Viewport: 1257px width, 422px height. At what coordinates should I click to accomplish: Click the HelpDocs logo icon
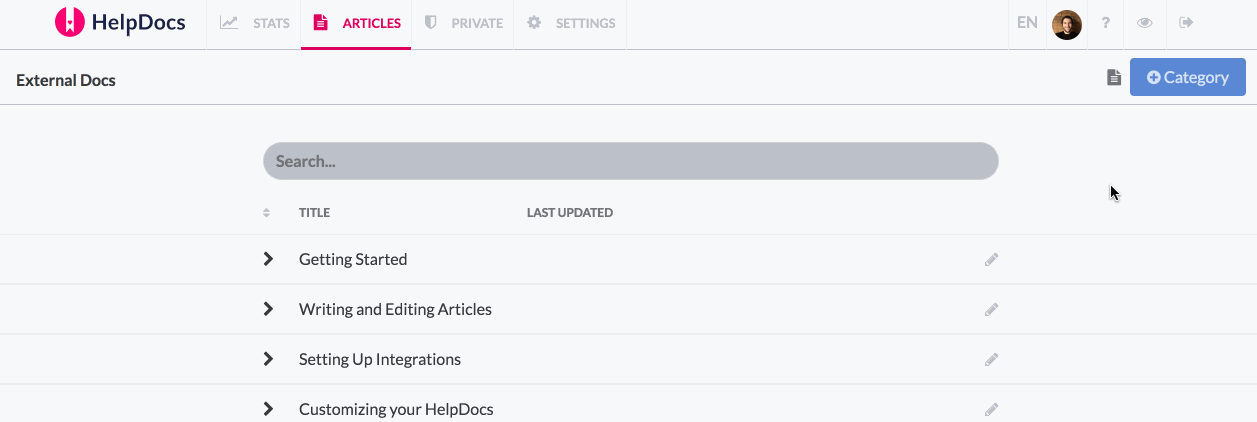(x=69, y=22)
